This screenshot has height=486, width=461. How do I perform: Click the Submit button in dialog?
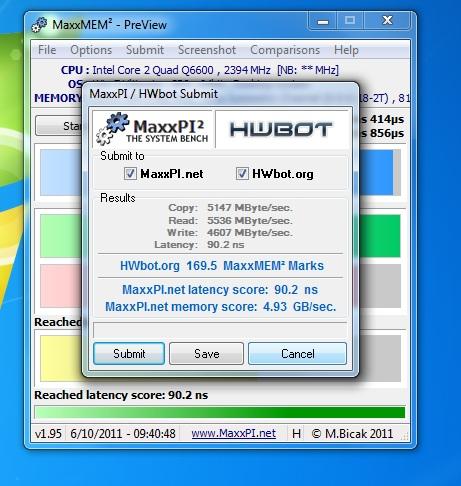coord(129,354)
